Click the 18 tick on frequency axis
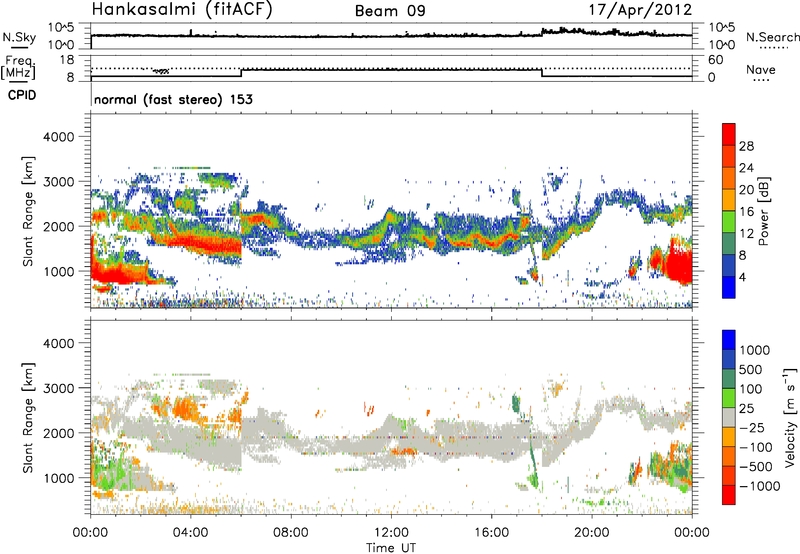This screenshot has width=800, height=554. 67,60
